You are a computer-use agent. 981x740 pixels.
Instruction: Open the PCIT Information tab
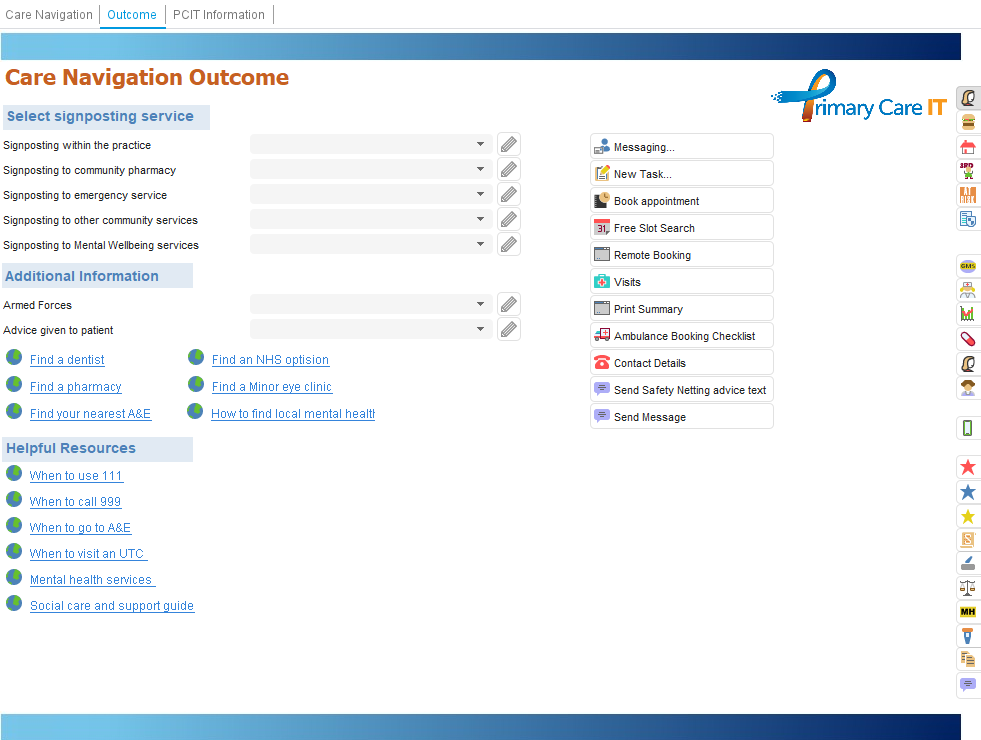(219, 15)
